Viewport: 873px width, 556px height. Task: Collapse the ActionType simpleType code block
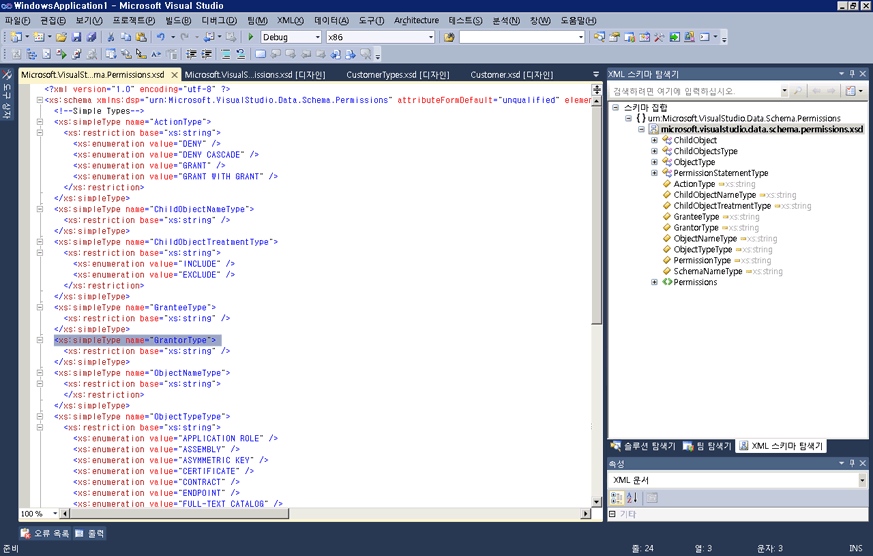click(40, 121)
